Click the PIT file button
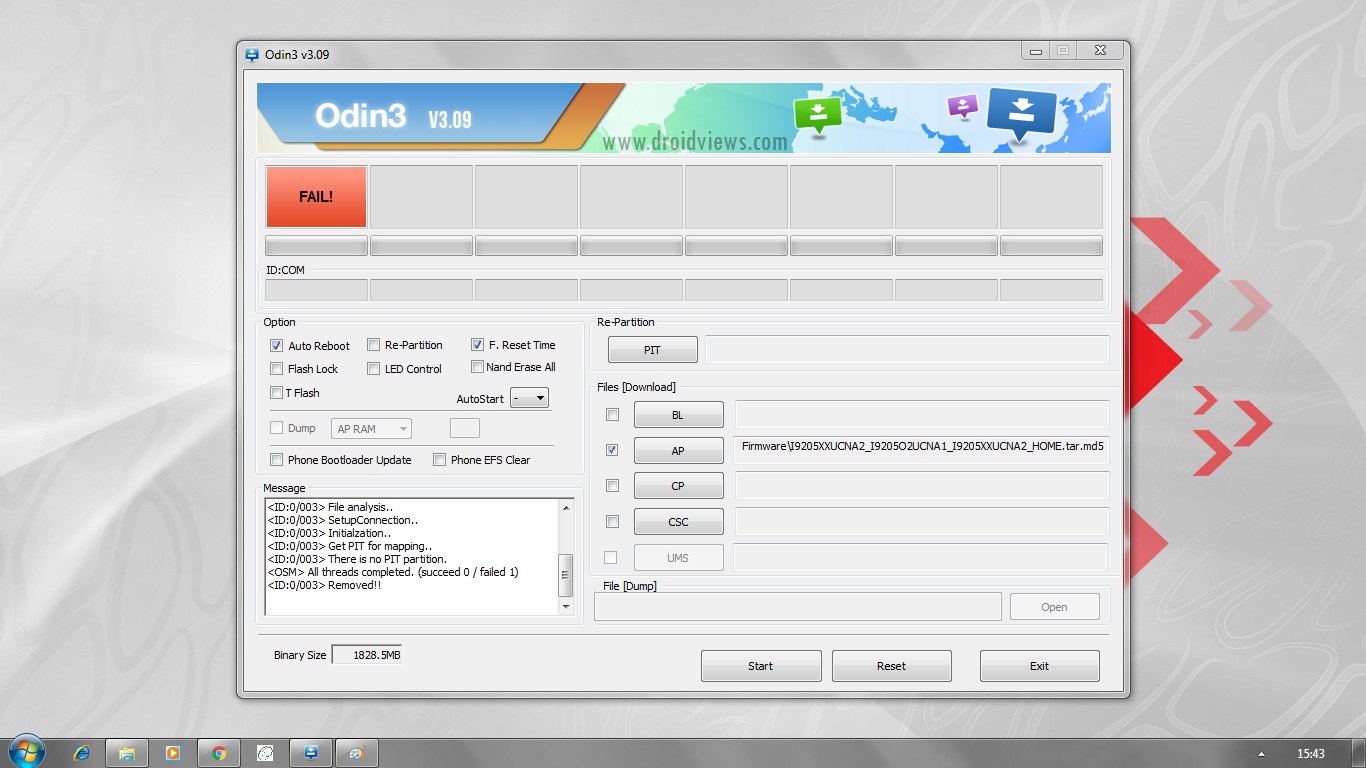1366x768 pixels. click(652, 350)
